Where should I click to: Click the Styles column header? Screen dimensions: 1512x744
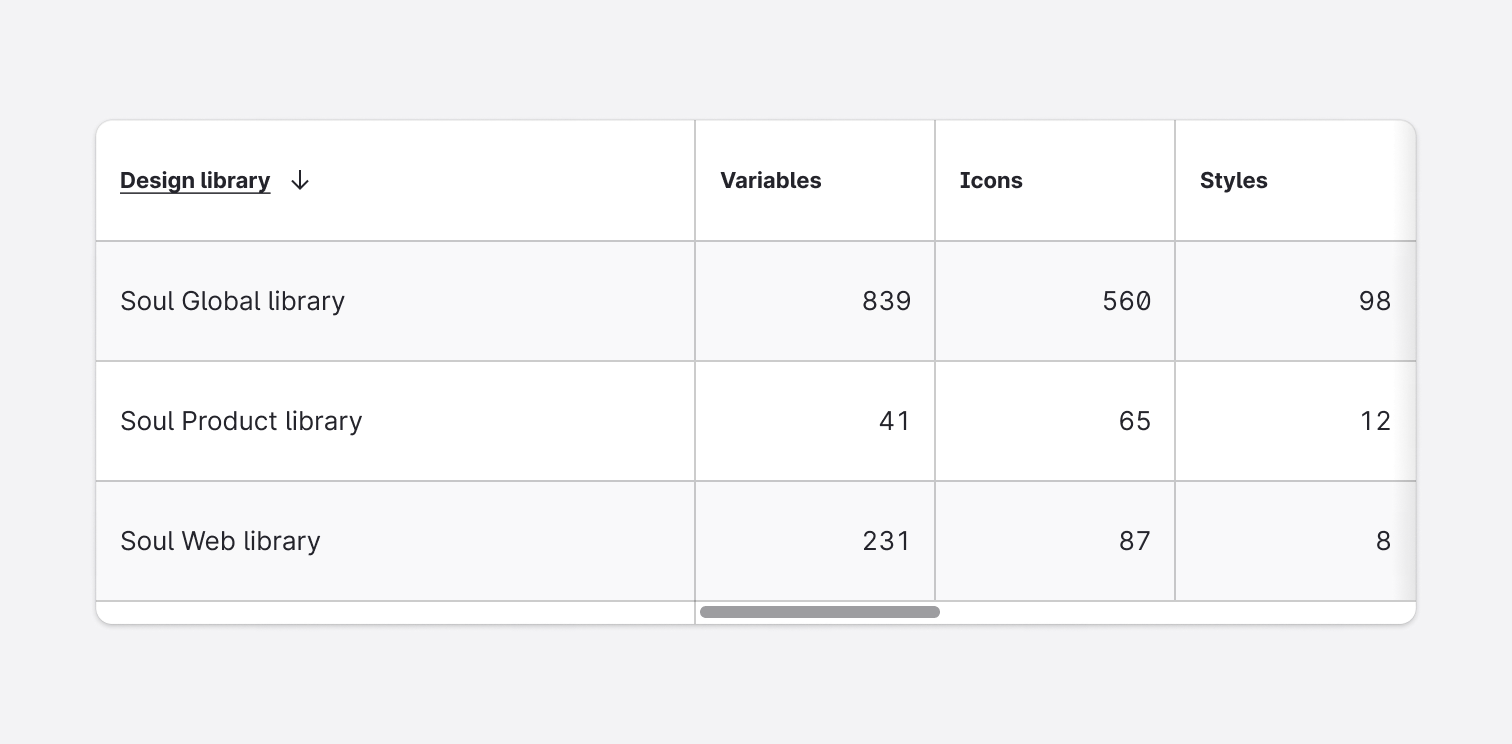[x=1233, y=180]
